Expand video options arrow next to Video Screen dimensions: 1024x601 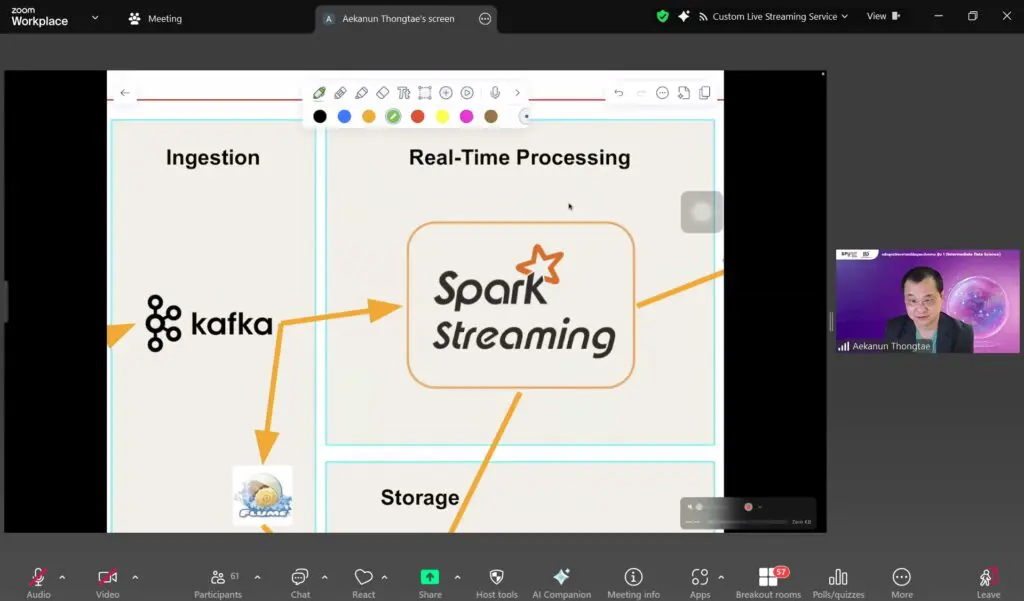coord(135,577)
